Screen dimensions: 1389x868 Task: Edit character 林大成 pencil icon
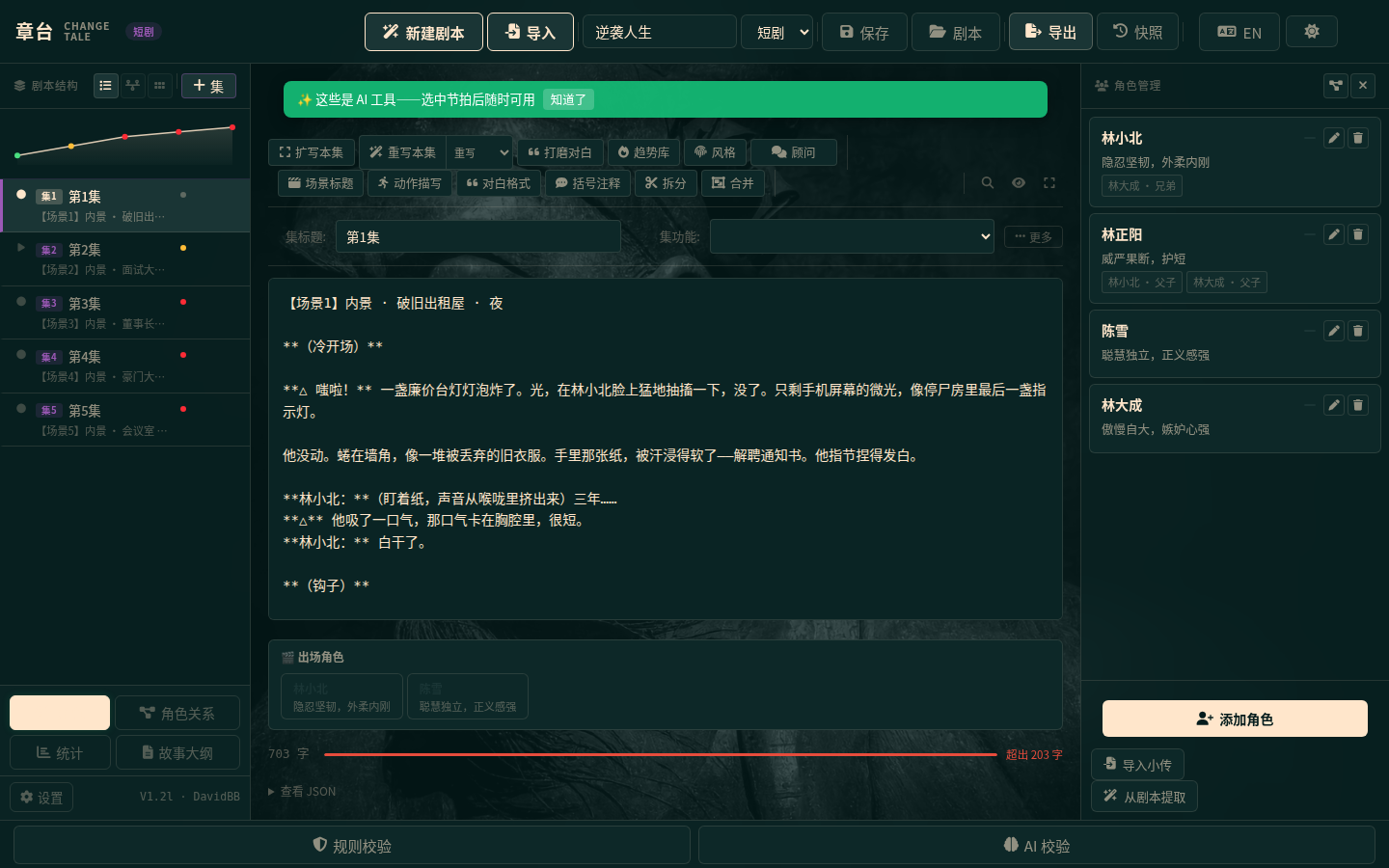coord(1334,405)
